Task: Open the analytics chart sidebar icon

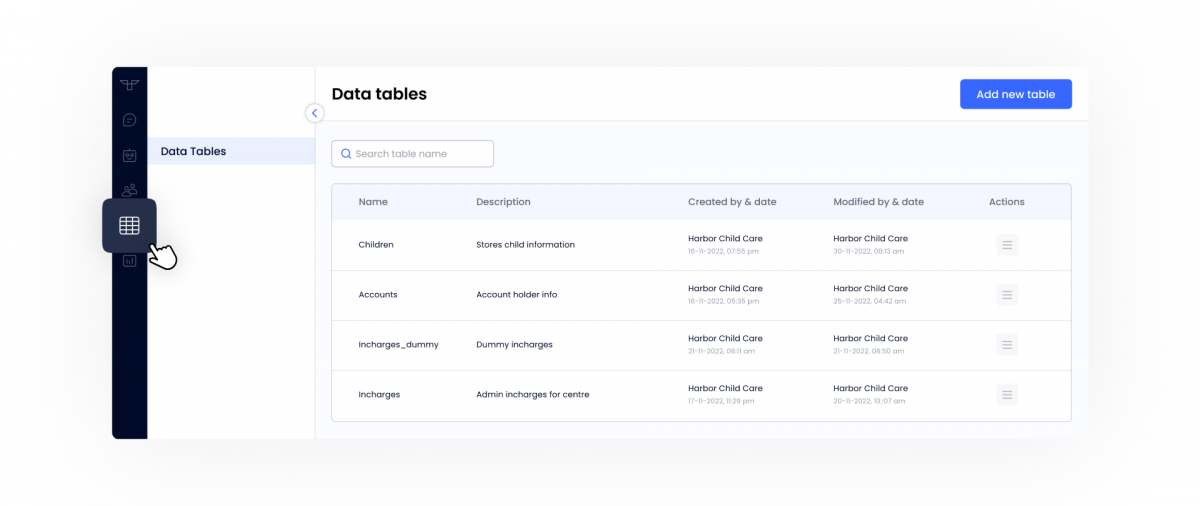Action: (x=129, y=261)
